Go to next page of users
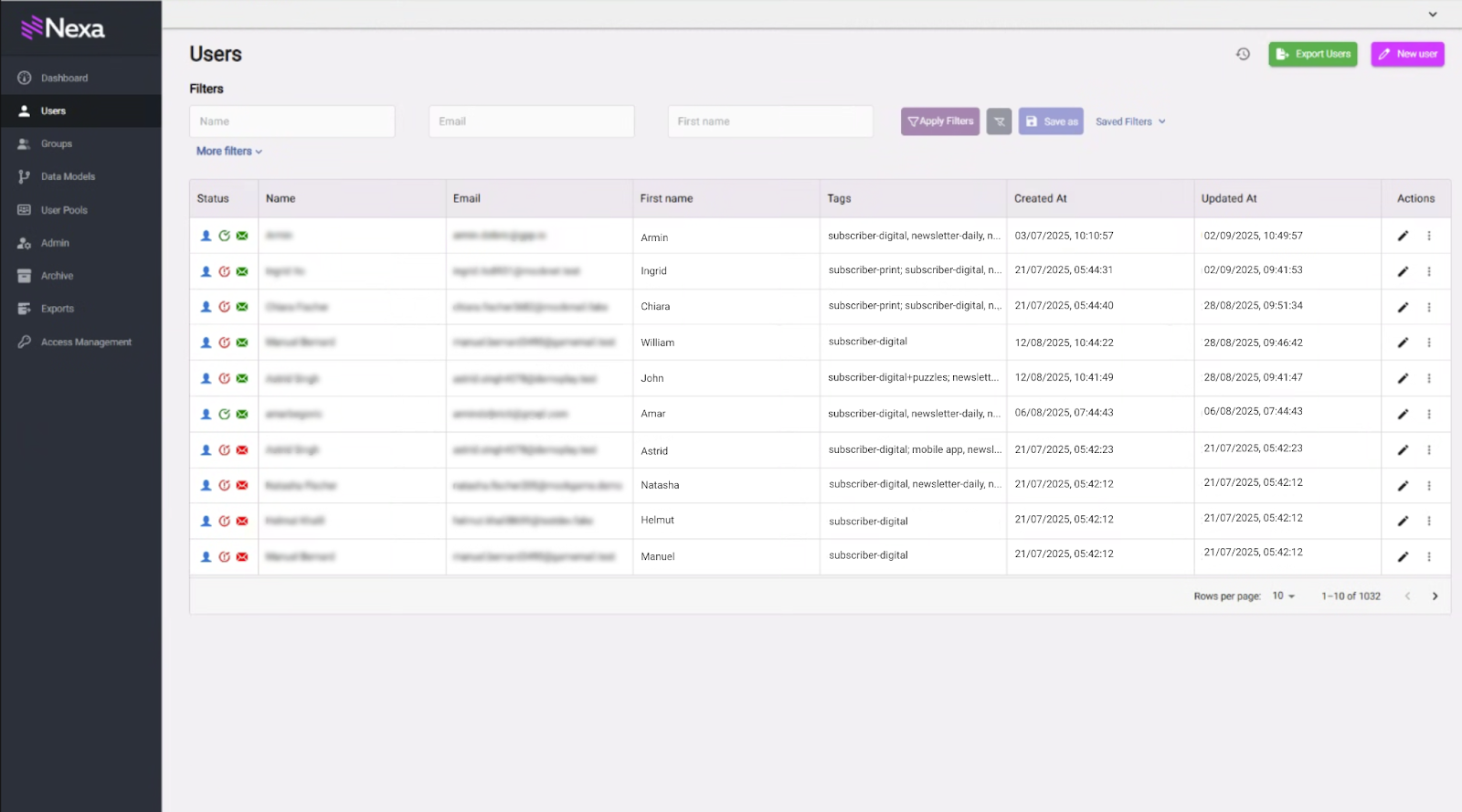This screenshot has width=1462, height=812. (1435, 596)
